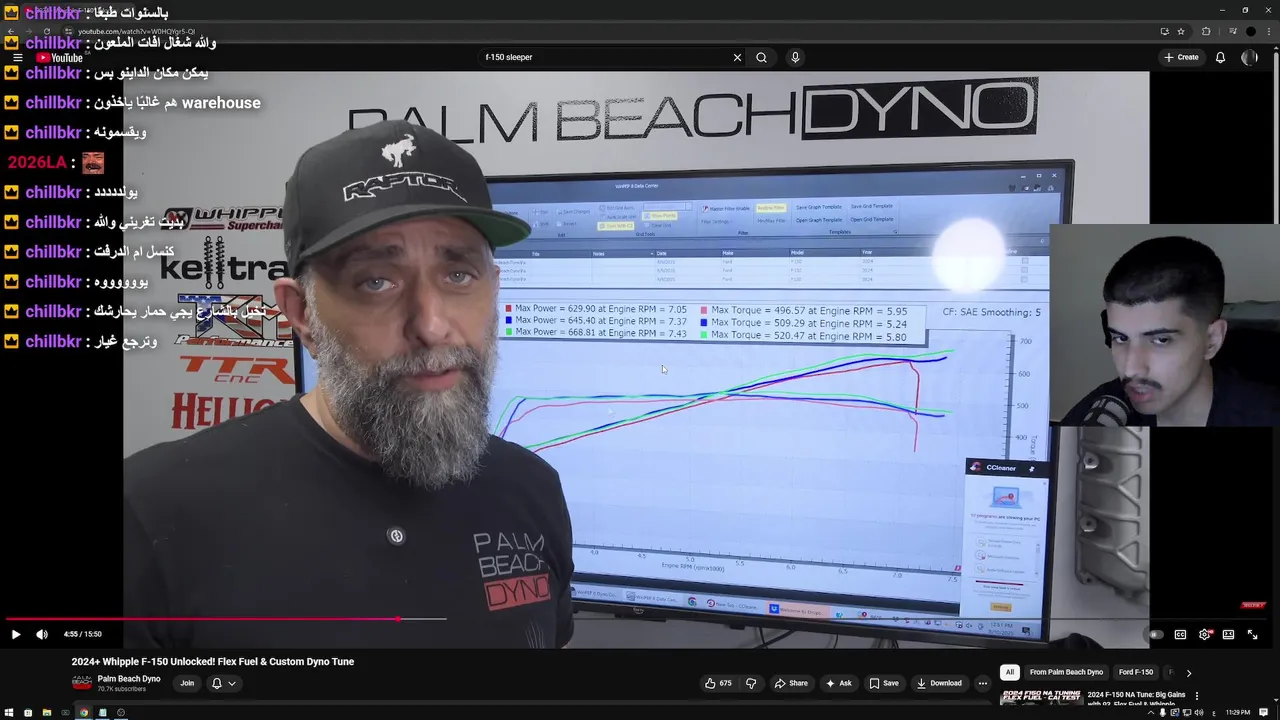The width and height of the screenshot is (1280, 720).
Task: Open browser extensions puzzle icon
Action: (1206, 31)
